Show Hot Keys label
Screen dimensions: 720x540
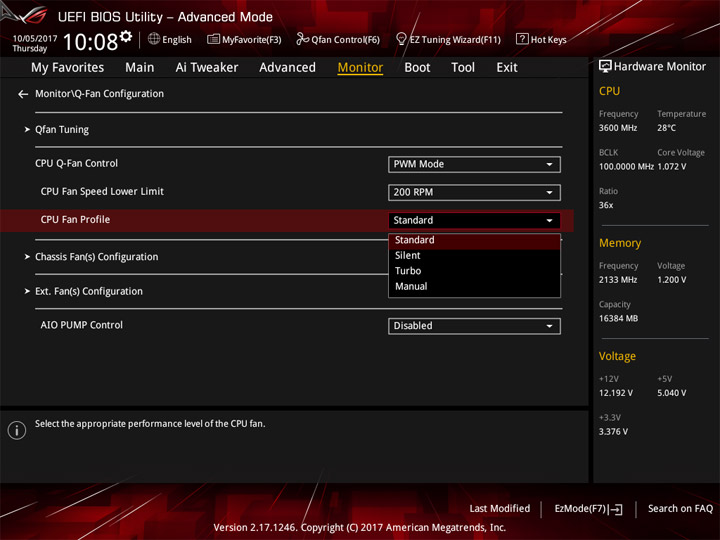click(x=548, y=40)
